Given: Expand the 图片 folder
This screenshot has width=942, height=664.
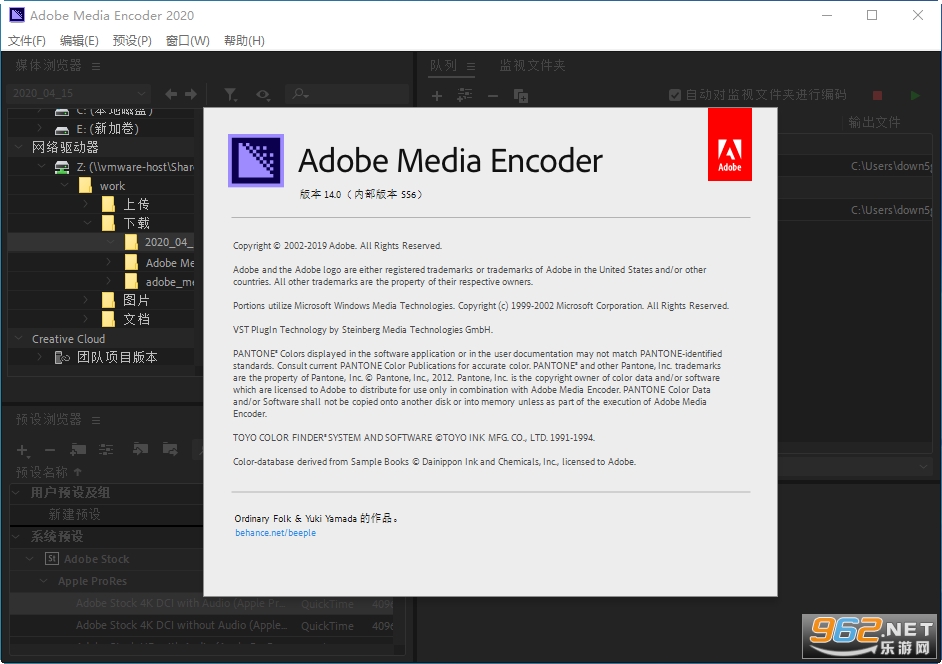Looking at the screenshot, I should [x=86, y=299].
